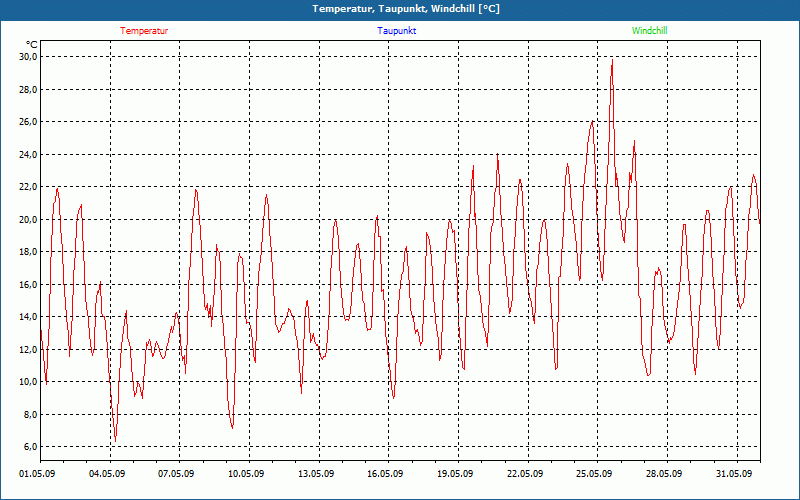Click the 13.05.09 date label
Image resolution: width=800 pixels, height=500 pixels.
coord(316,474)
